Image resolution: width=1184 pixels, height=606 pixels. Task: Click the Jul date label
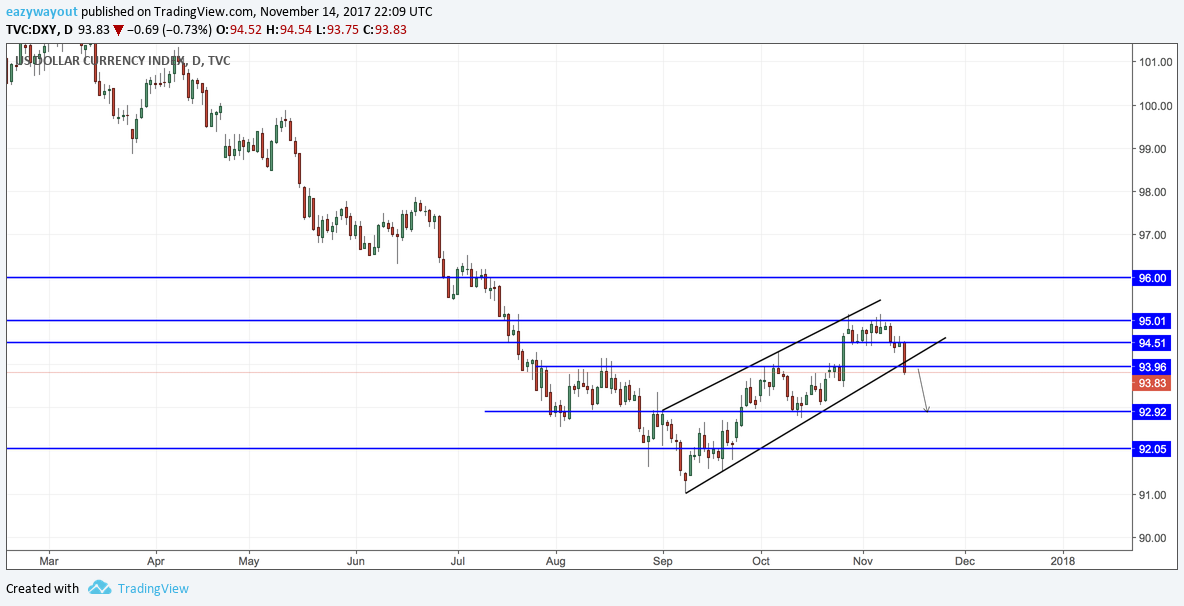[x=458, y=561]
